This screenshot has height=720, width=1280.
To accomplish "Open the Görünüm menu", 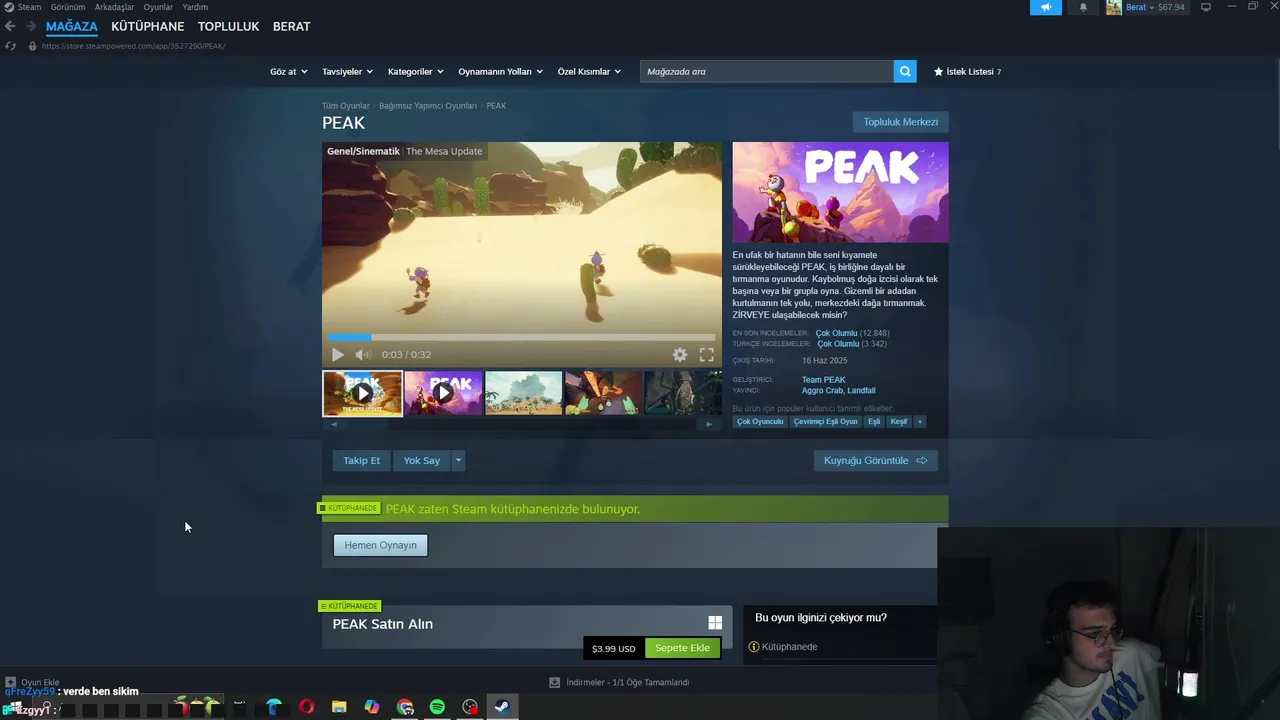I will click(x=68, y=7).
